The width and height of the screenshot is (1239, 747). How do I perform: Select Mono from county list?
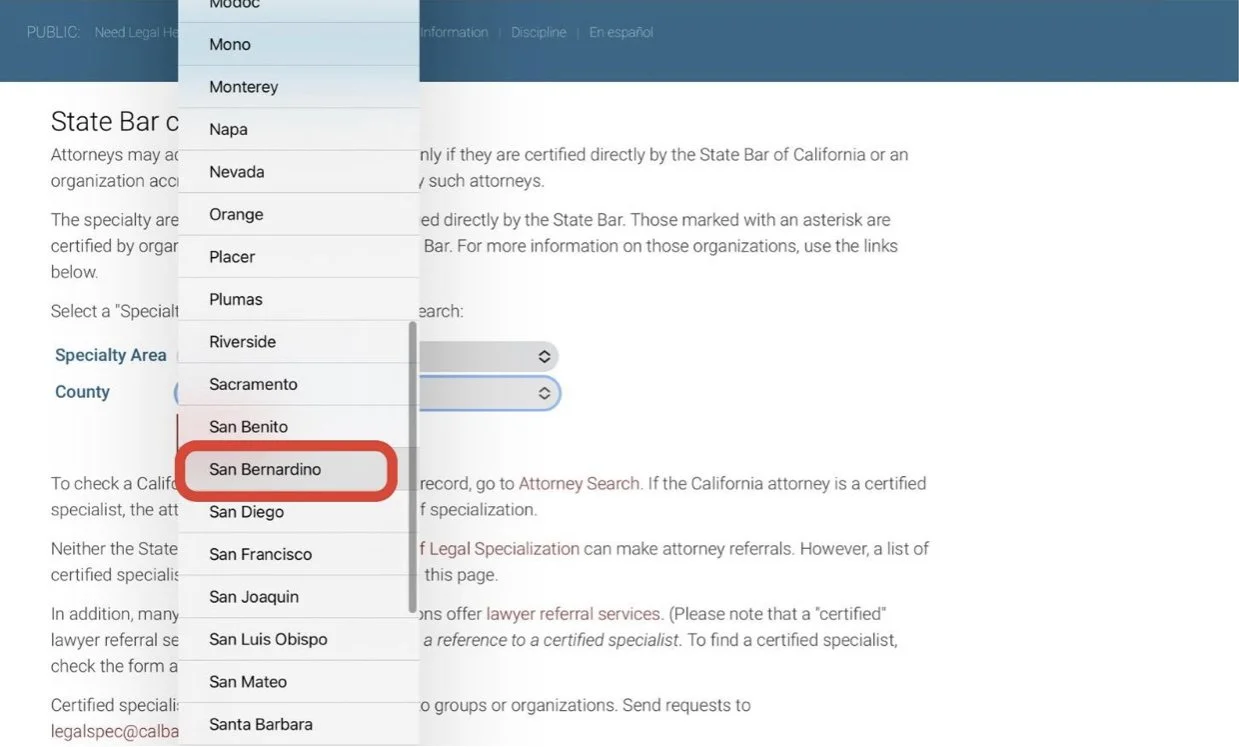point(298,45)
